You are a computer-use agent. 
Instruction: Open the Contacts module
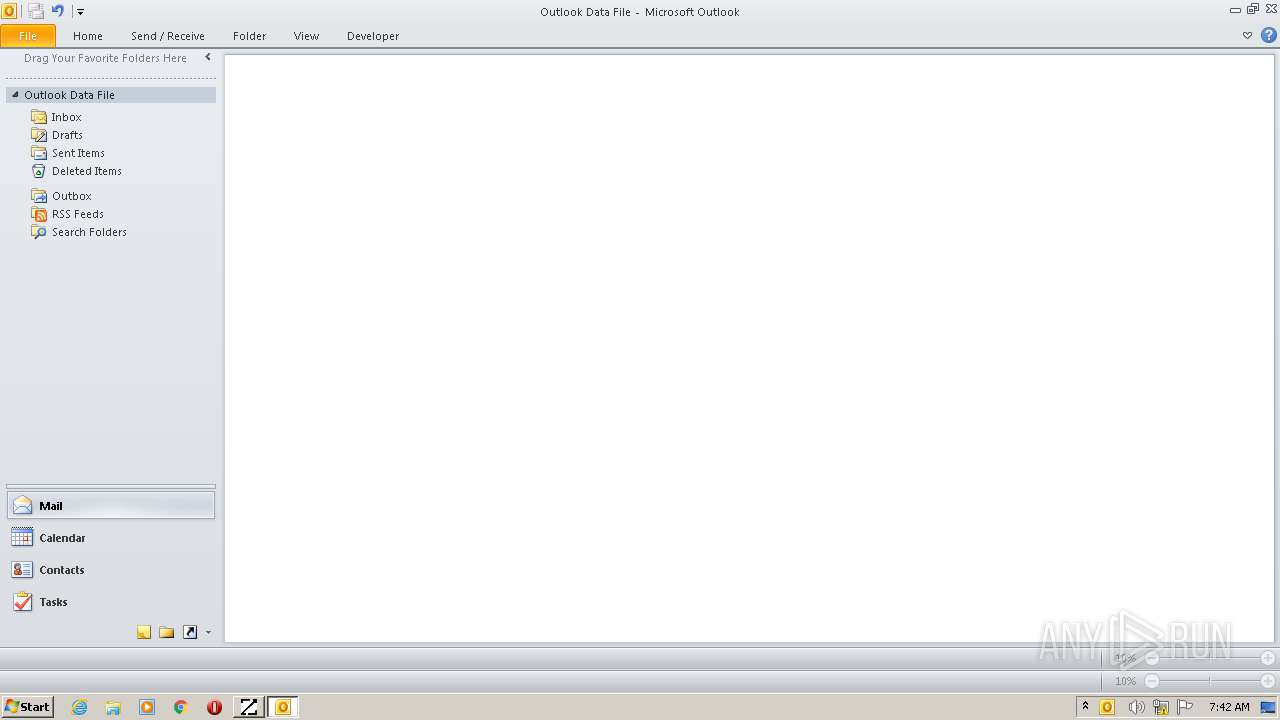(x=111, y=570)
